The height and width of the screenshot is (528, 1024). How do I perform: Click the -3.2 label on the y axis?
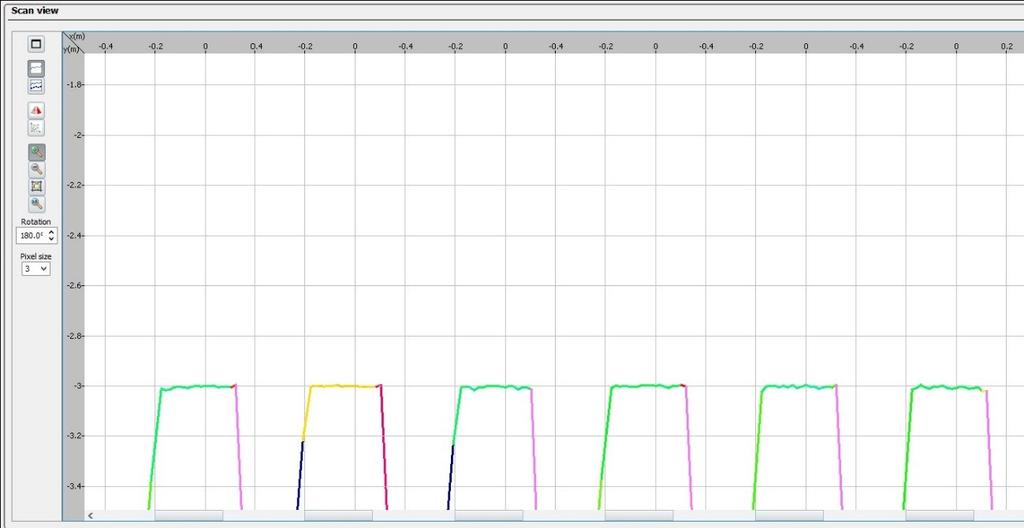point(75,436)
